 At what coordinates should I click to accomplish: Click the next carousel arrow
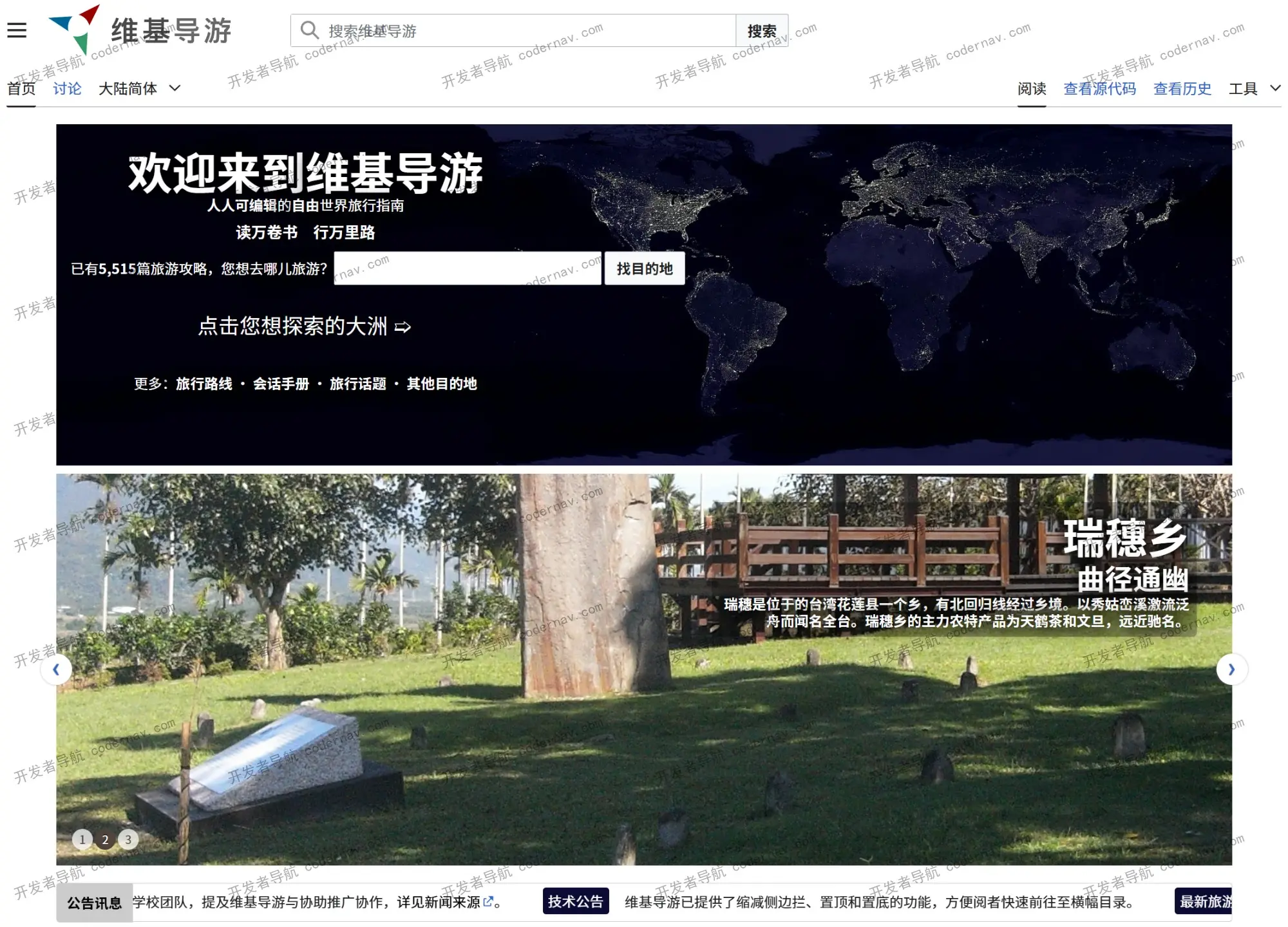[x=1232, y=669]
